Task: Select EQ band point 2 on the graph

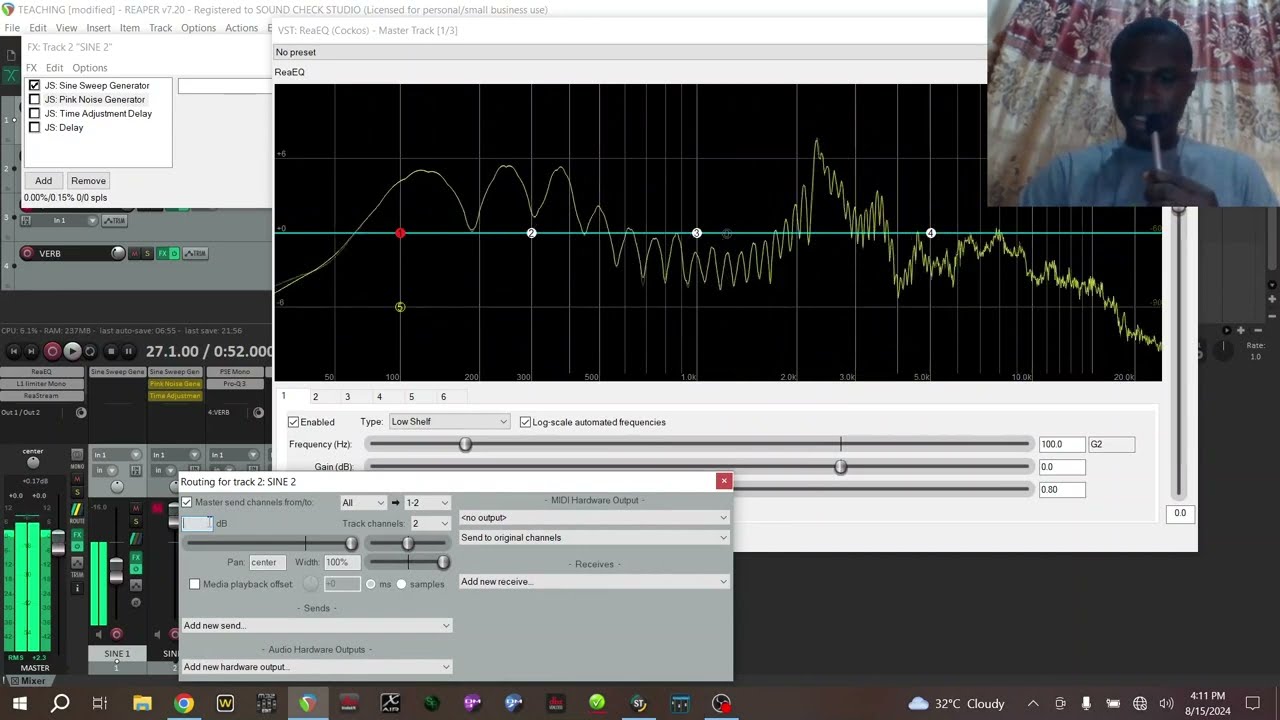Action: coord(531,233)
